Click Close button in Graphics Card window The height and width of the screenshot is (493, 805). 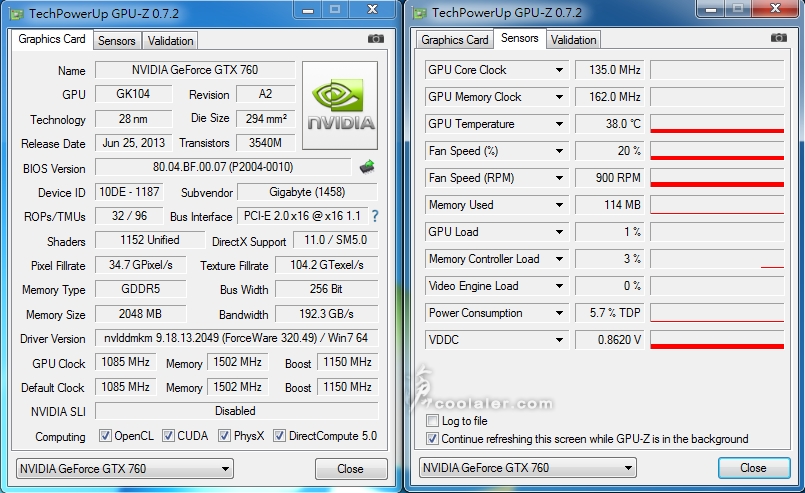(351, 468)
